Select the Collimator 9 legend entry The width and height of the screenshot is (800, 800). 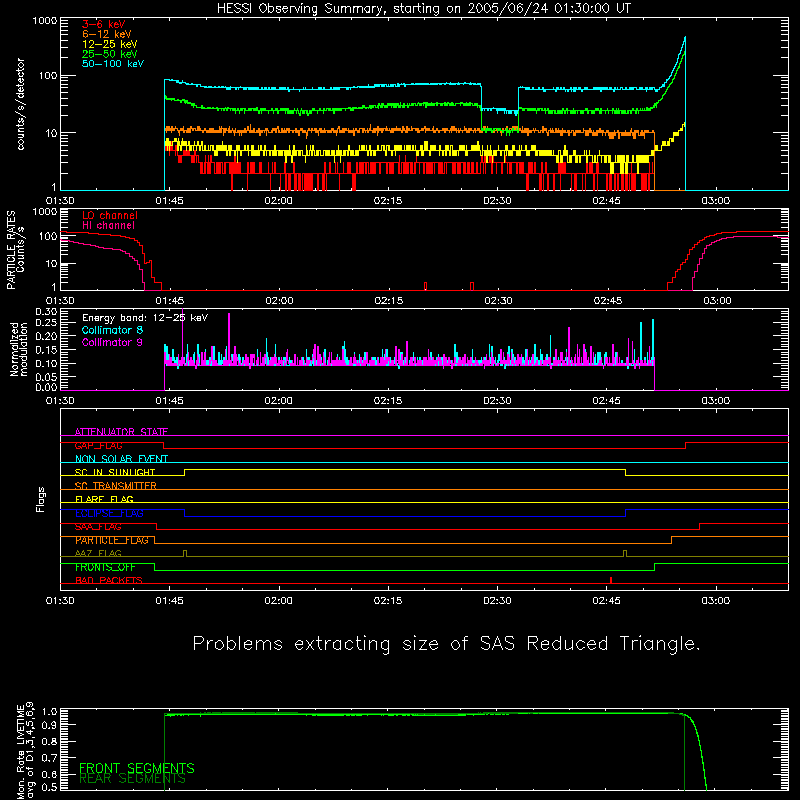(112, 342)
